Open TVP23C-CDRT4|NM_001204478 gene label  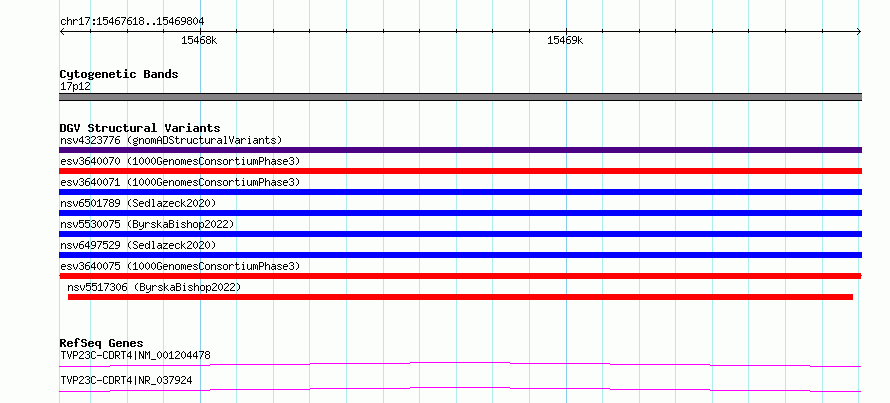pos(135,356)
